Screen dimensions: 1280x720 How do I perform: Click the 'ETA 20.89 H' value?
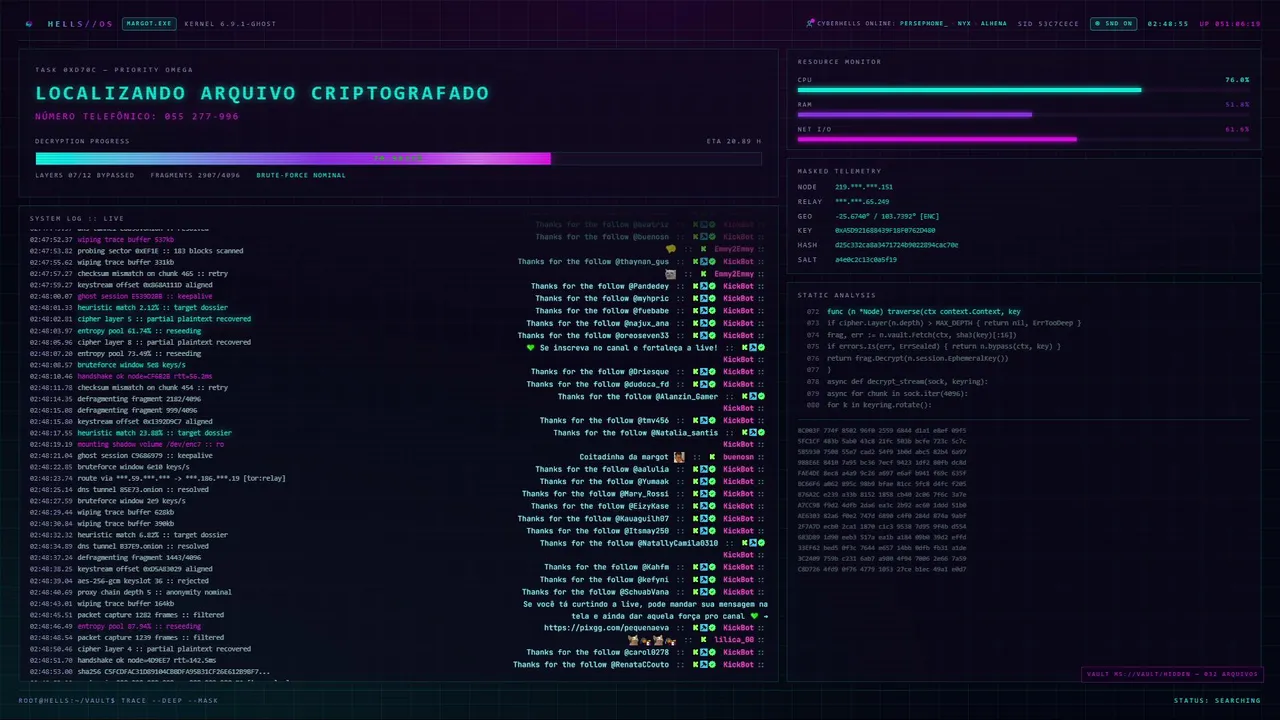[733, 141]
